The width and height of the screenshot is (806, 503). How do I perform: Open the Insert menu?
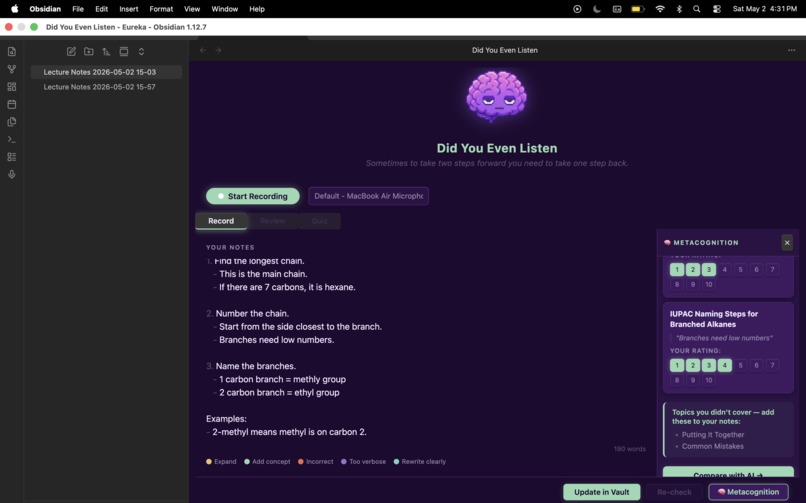coord(129,9)
